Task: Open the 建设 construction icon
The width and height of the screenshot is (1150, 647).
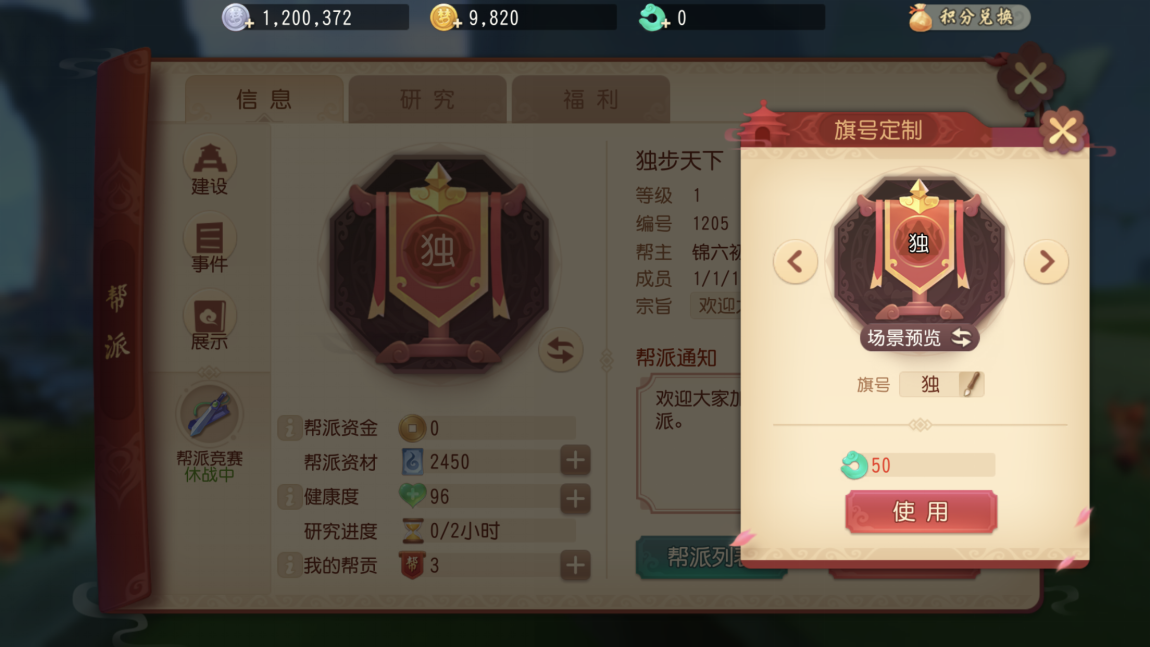Action: [209, 167]
